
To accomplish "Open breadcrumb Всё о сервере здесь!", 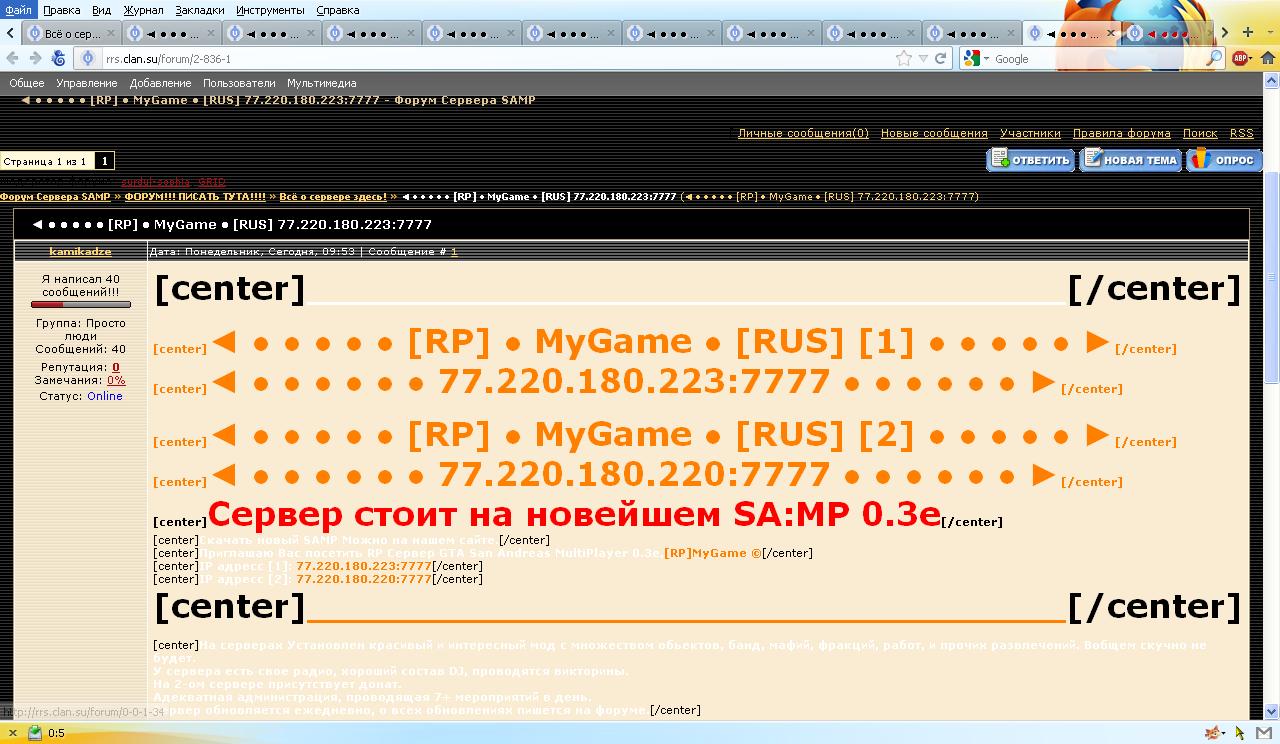I will pos(333,197).
